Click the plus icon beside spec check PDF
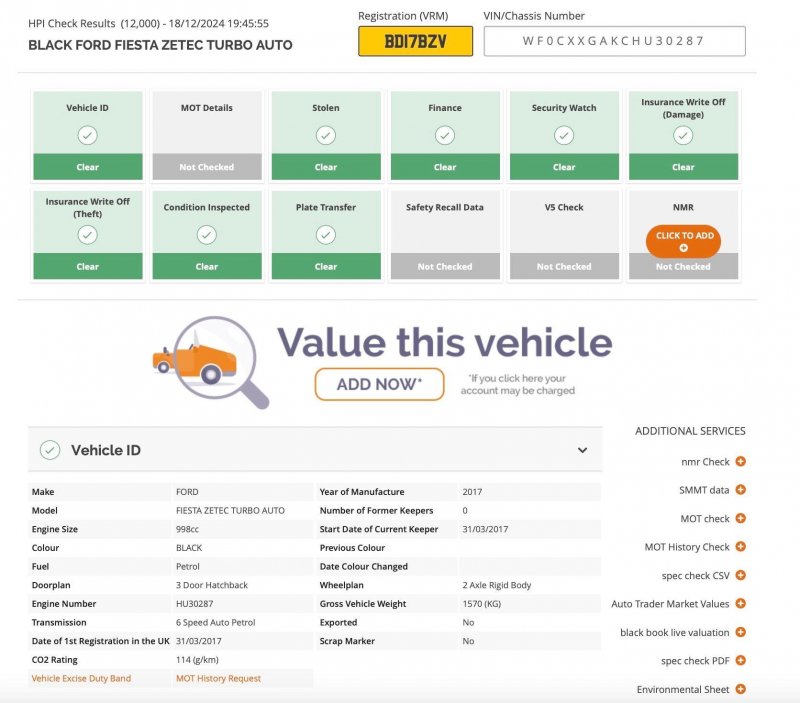800x703 pixels. click(x=740, y=660)
